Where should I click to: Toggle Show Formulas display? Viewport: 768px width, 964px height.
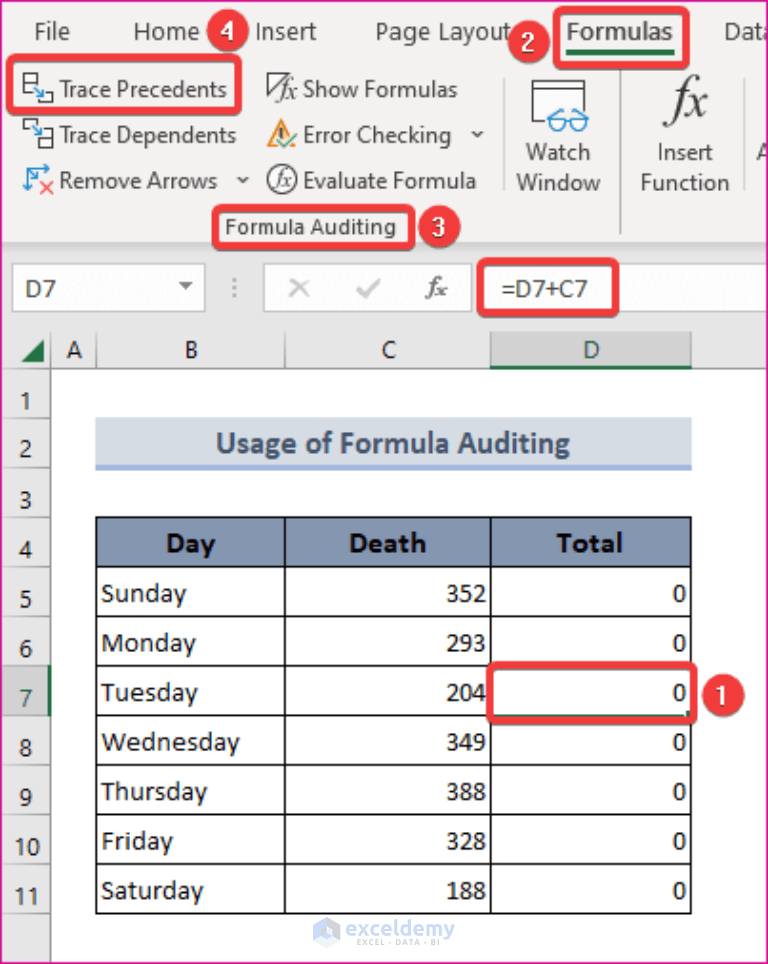click(x=362, y=89)
